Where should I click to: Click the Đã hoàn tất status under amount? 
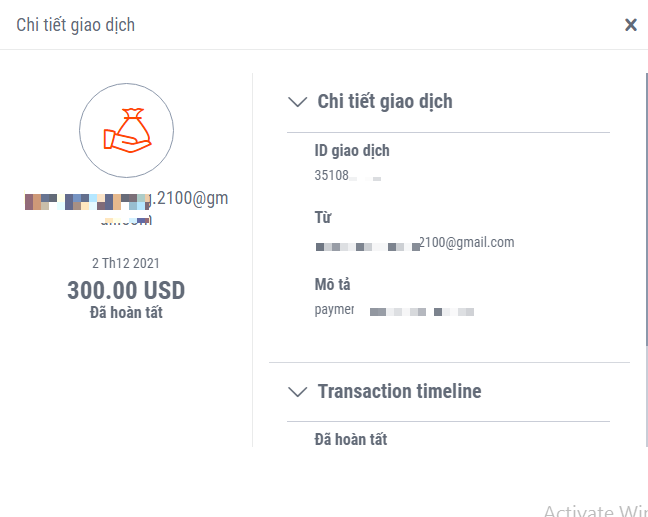click(126, 312)
